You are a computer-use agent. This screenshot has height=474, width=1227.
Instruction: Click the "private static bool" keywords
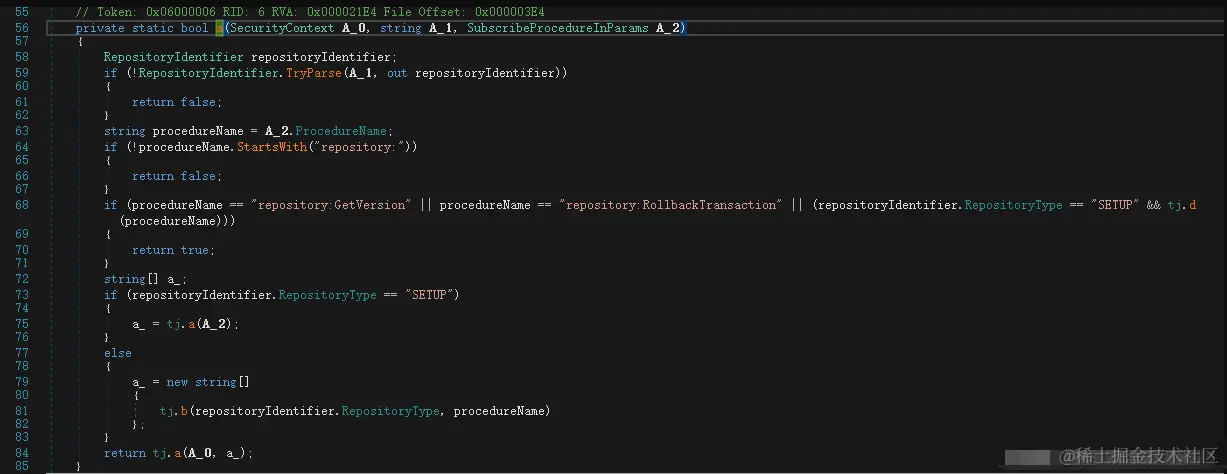click(x=142, y=28)
